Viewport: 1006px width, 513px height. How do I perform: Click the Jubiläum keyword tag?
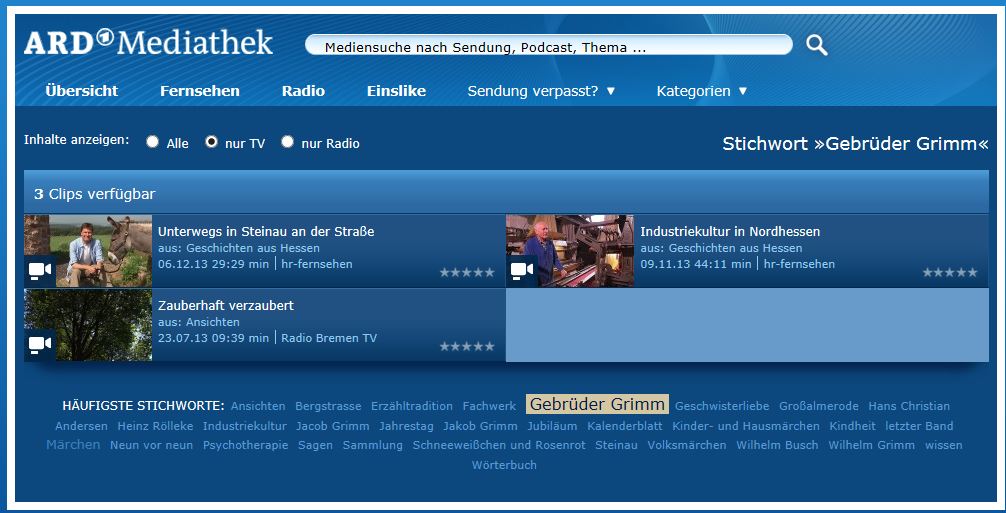pos(552,426)
